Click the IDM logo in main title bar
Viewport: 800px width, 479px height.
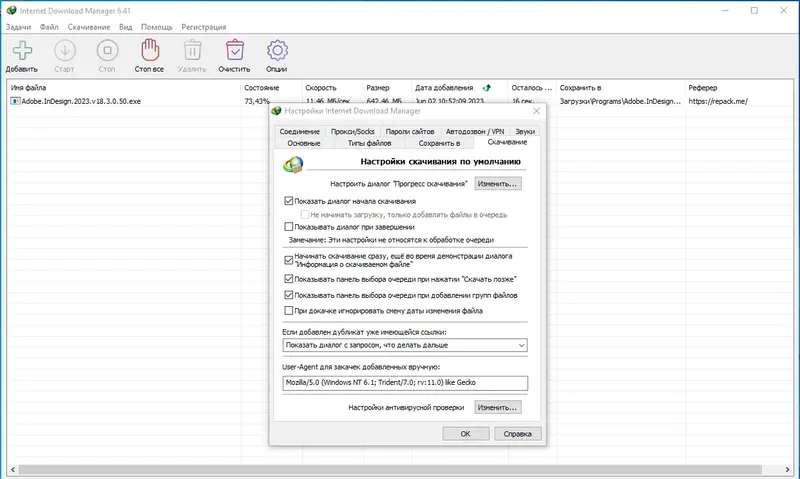[x=11, y=10]
